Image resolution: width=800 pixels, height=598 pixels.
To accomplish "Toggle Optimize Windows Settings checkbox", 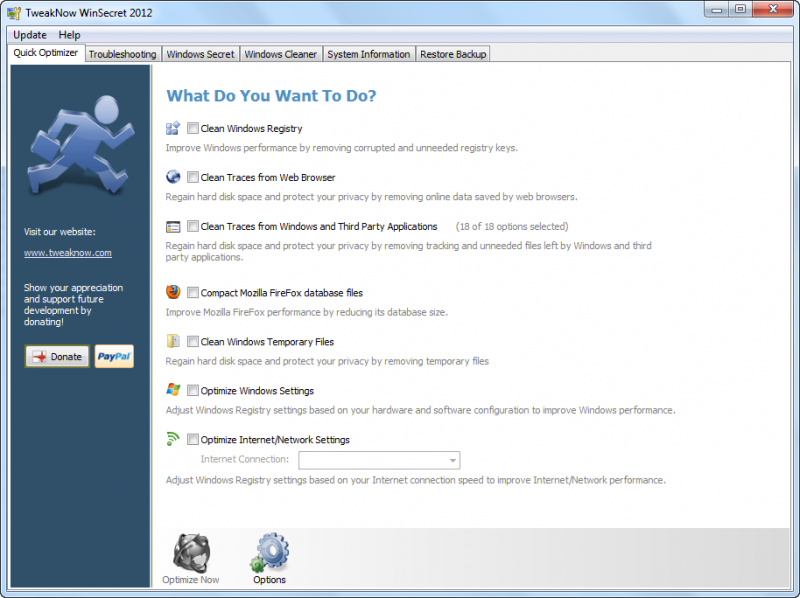I will pyautogui.click(x=192, y=390).
